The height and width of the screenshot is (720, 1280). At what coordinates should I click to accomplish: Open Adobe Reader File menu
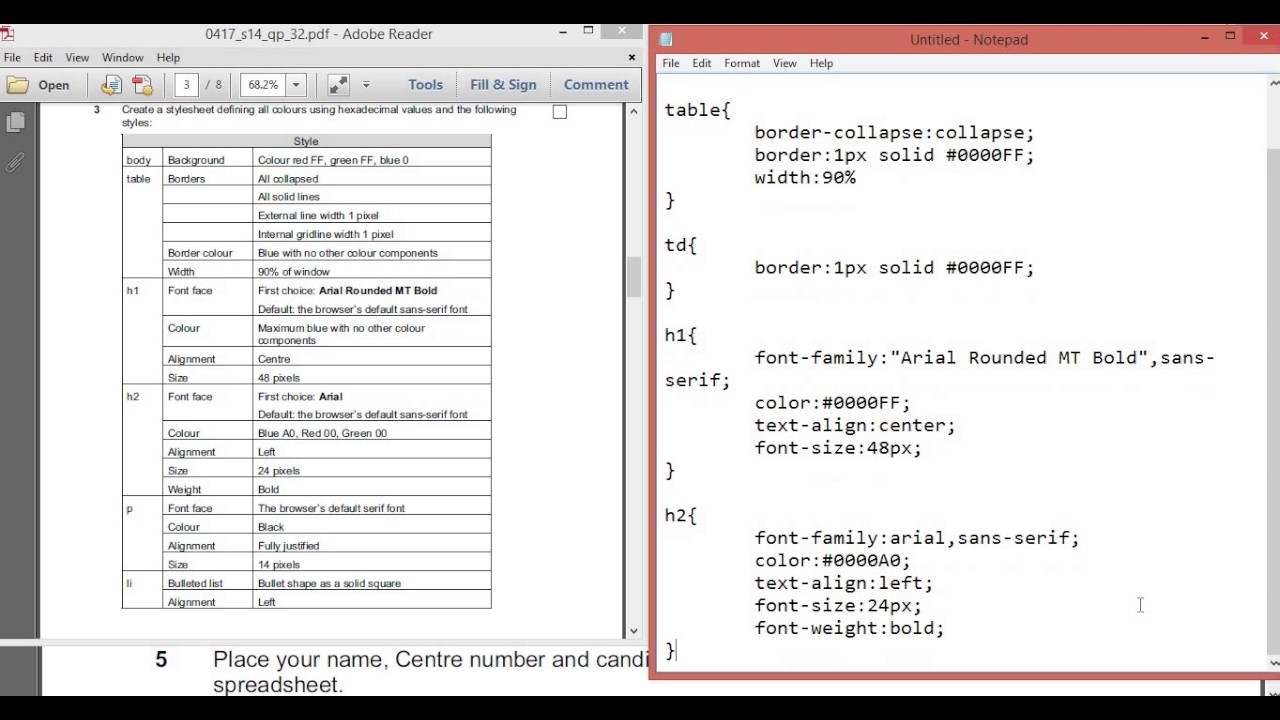pos(12,58)
